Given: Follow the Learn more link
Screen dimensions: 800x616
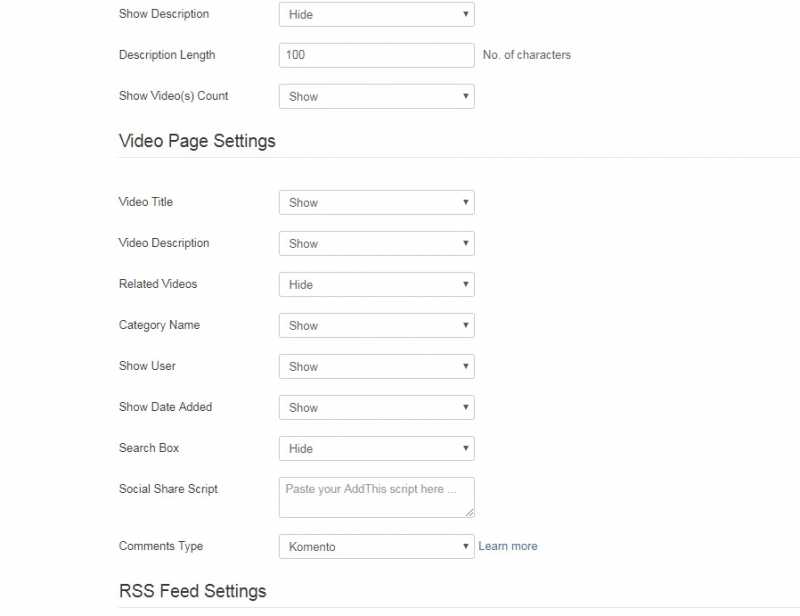Looking at the screenshot, I should (508, 546).
